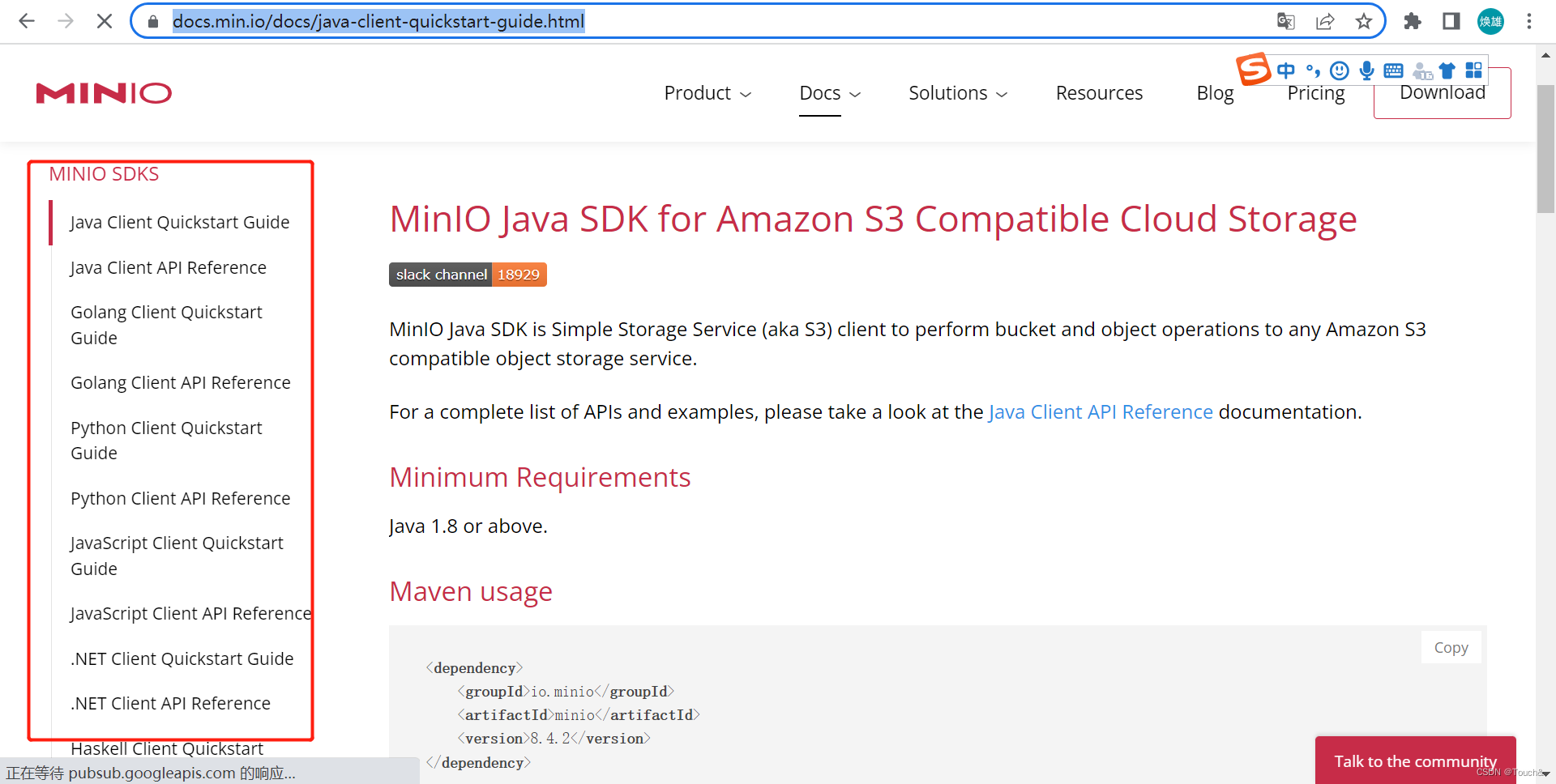
Task: Open the Resources nav item
Action: [1098, 93]
